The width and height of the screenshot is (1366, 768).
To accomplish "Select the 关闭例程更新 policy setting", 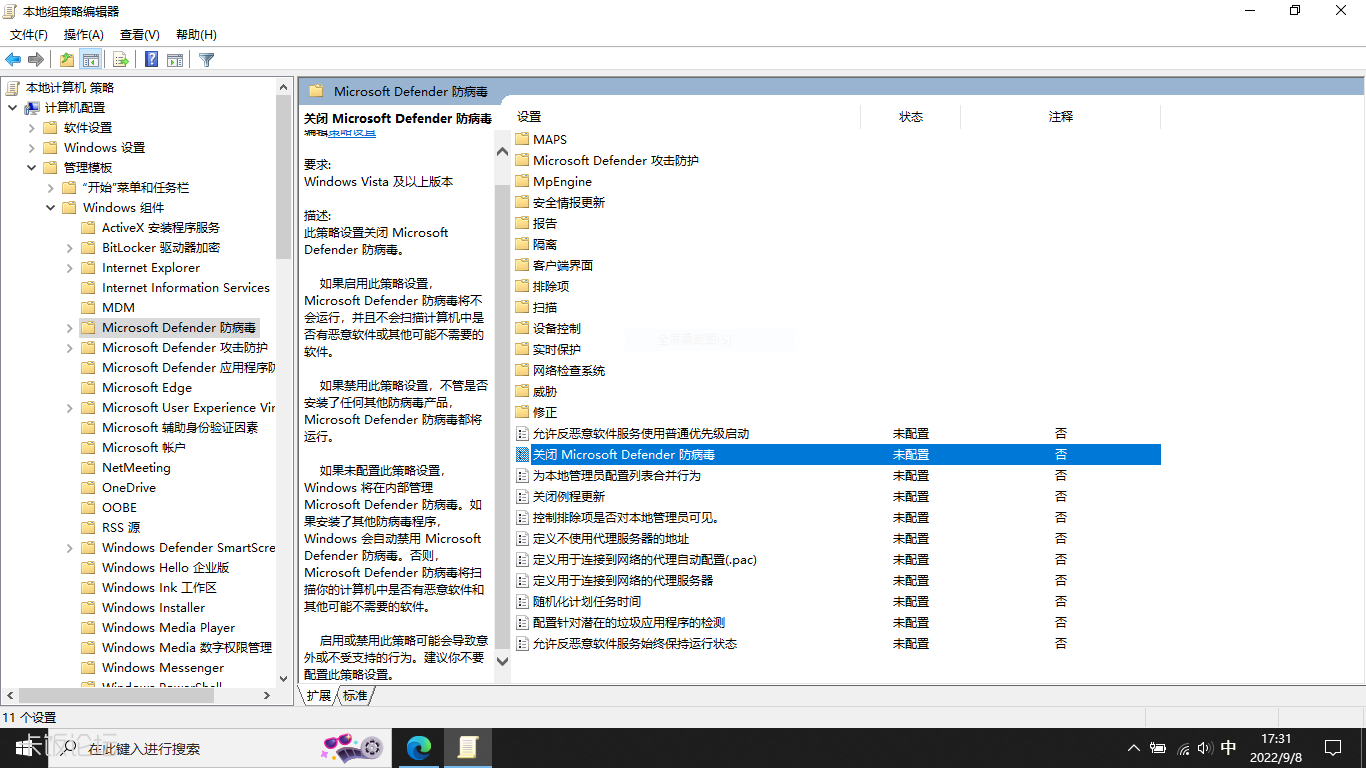I will [x=568, y=497].
